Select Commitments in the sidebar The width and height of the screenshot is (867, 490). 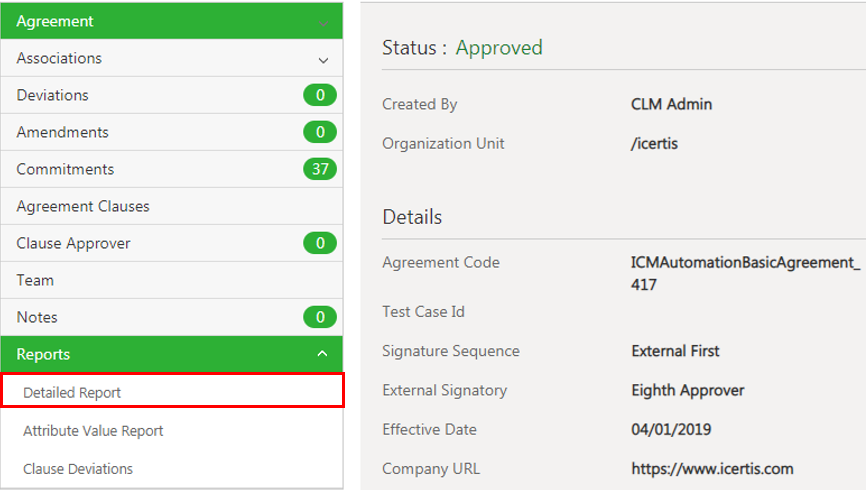[x=66, y=169]
